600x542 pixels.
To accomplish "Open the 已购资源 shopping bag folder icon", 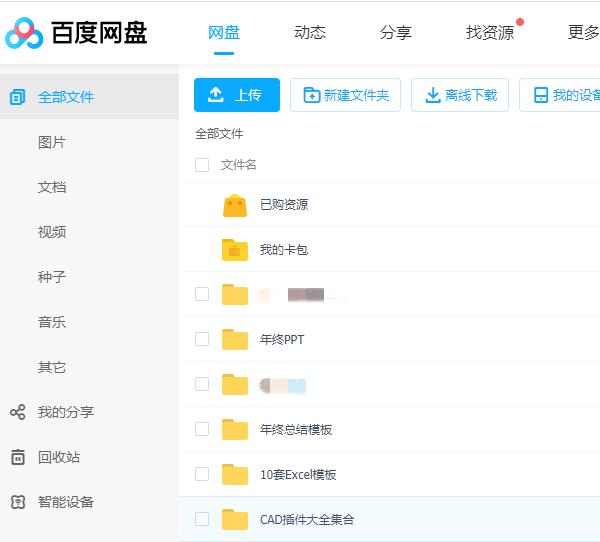I will point(235,205).
